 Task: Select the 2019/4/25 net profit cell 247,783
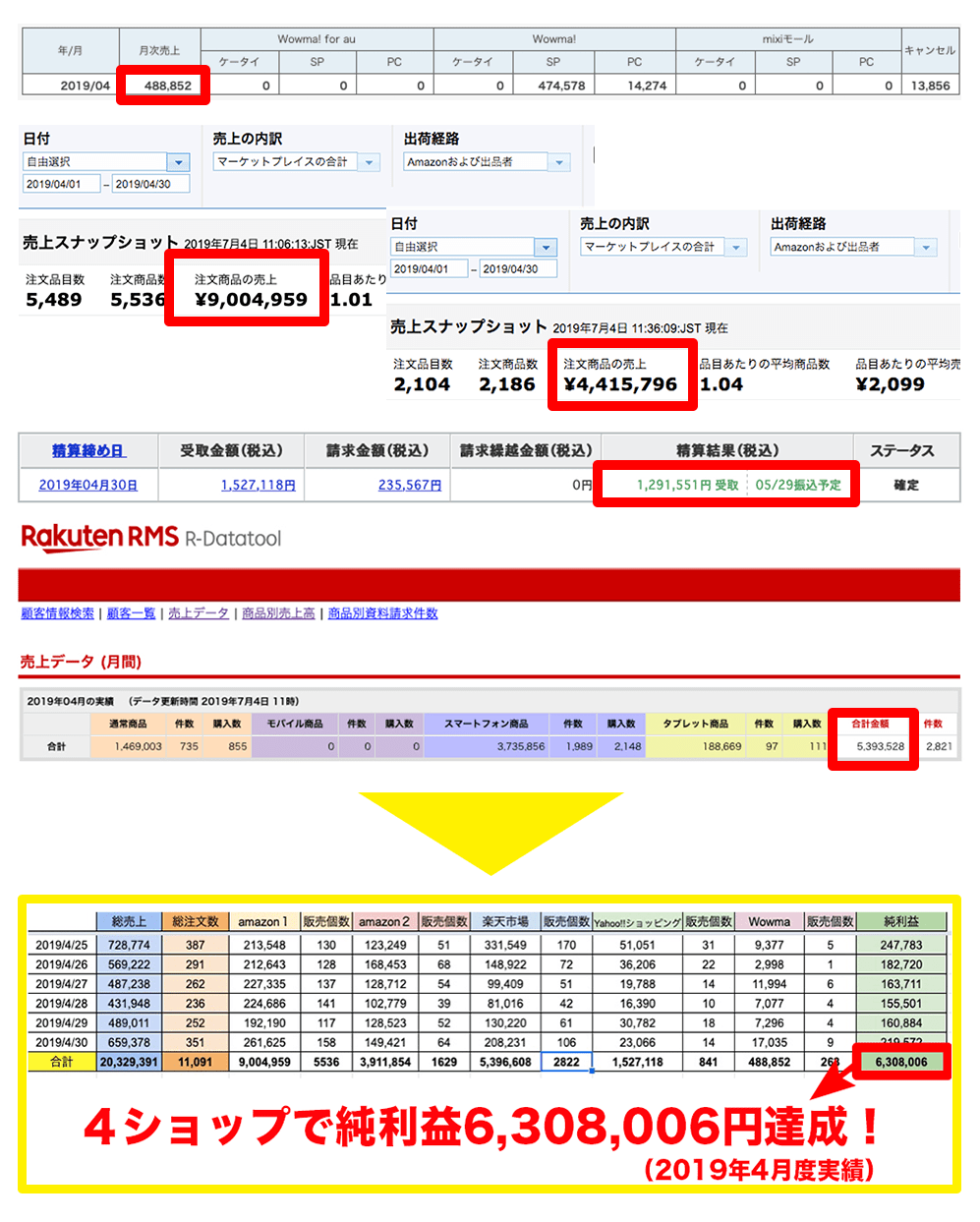901,945
